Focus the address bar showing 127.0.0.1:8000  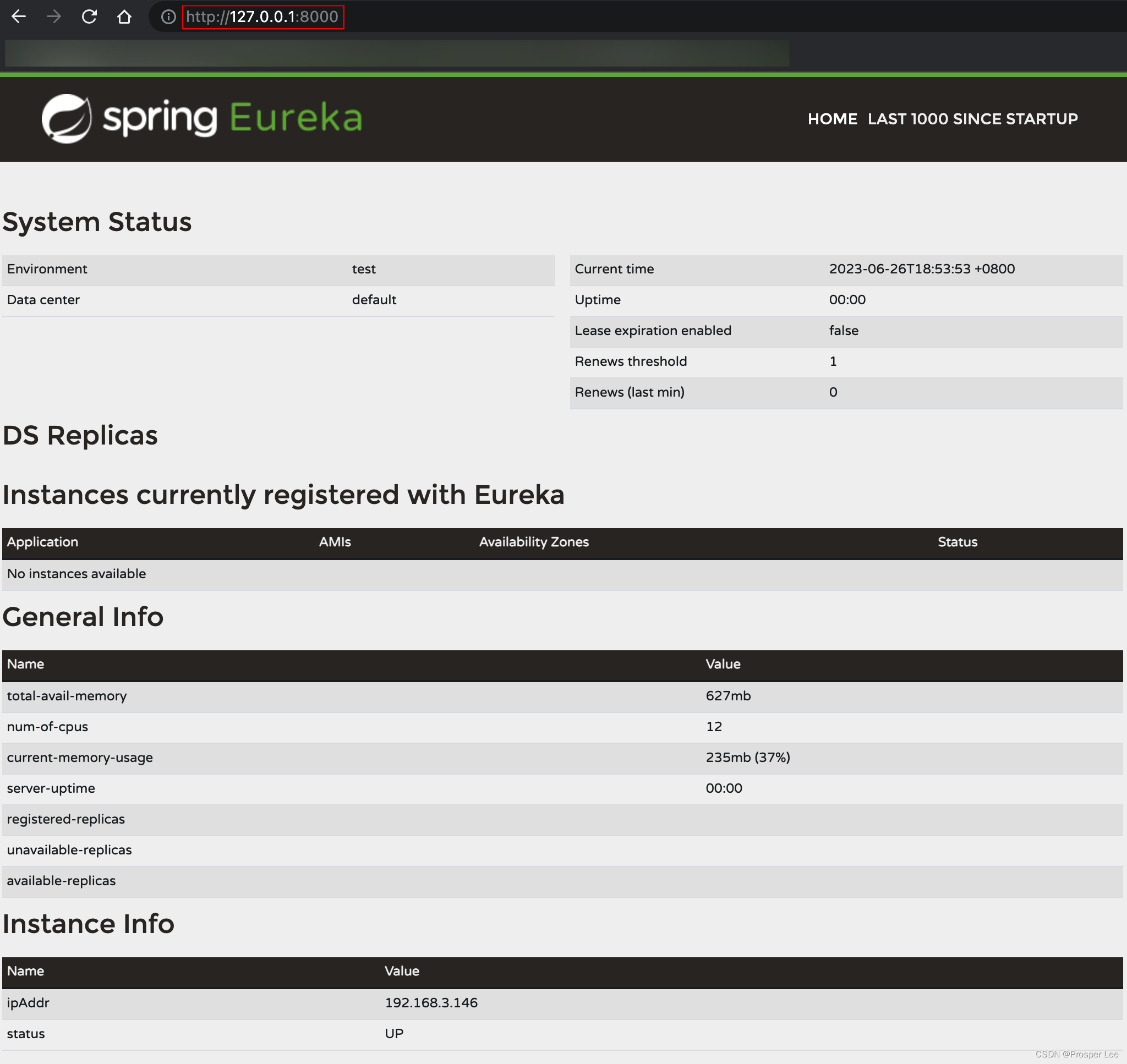[262, 17]
